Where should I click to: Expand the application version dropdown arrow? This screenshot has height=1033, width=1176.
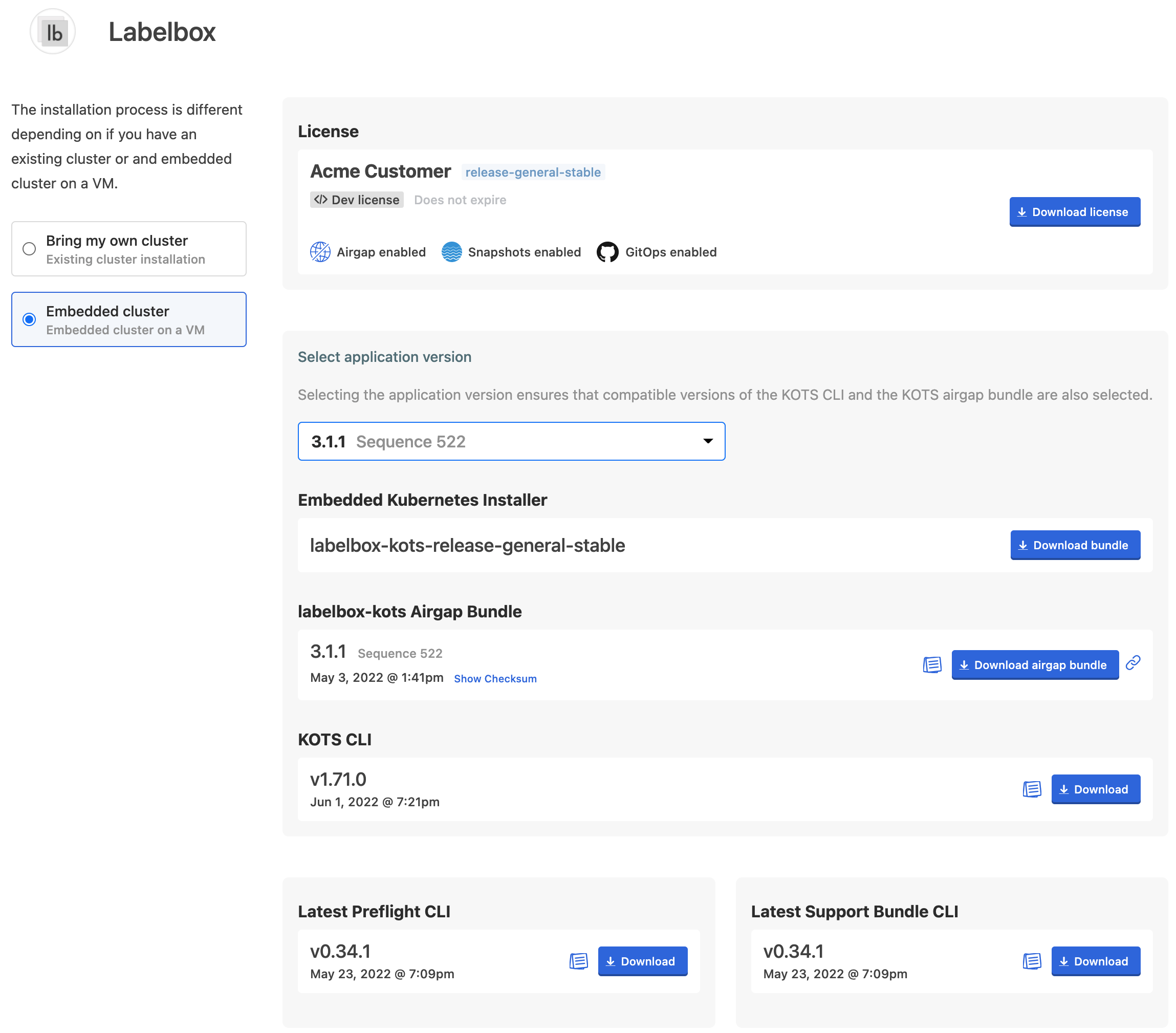[x=708, y=441]
